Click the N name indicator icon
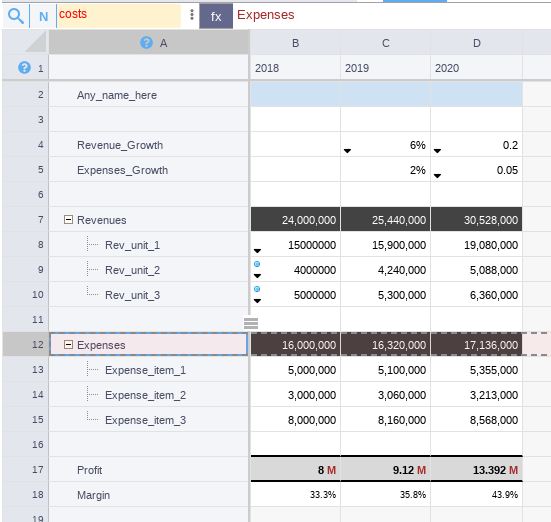The height and width of the screenshot is (522, 551). pos(43,16)
